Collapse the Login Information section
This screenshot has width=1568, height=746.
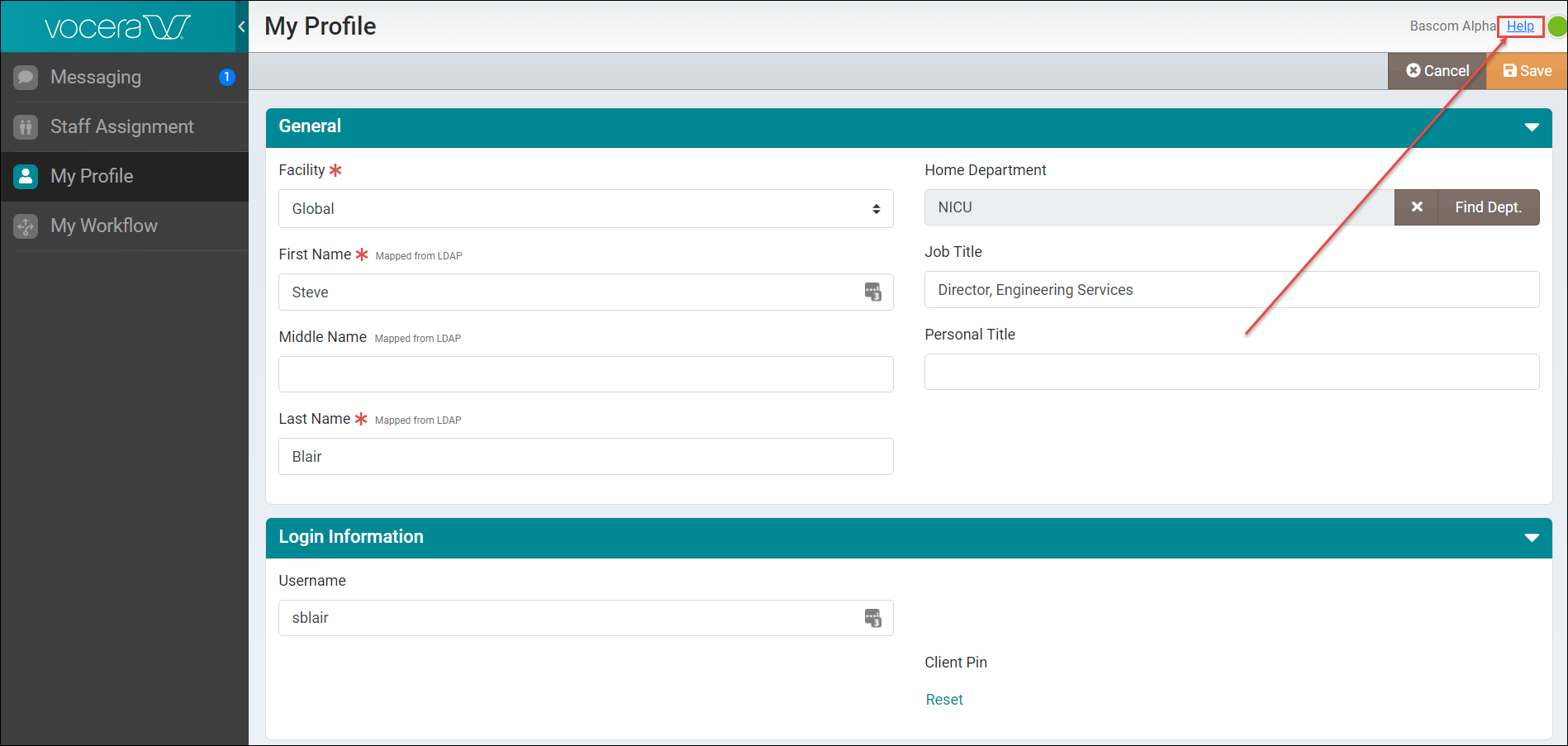pyautogui.click(x=1531, y=538)
